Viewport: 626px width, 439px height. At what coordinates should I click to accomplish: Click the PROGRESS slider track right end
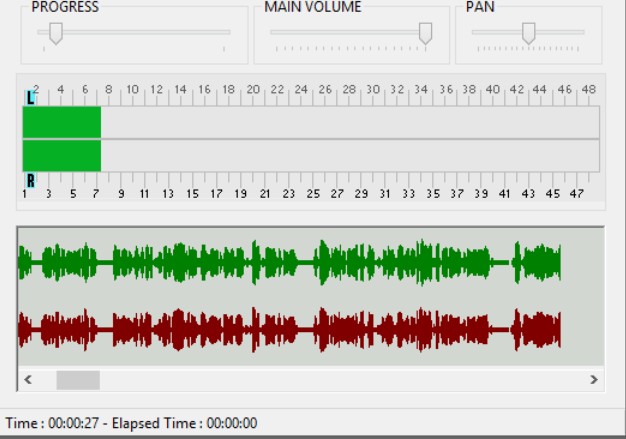tap(228, 32)
